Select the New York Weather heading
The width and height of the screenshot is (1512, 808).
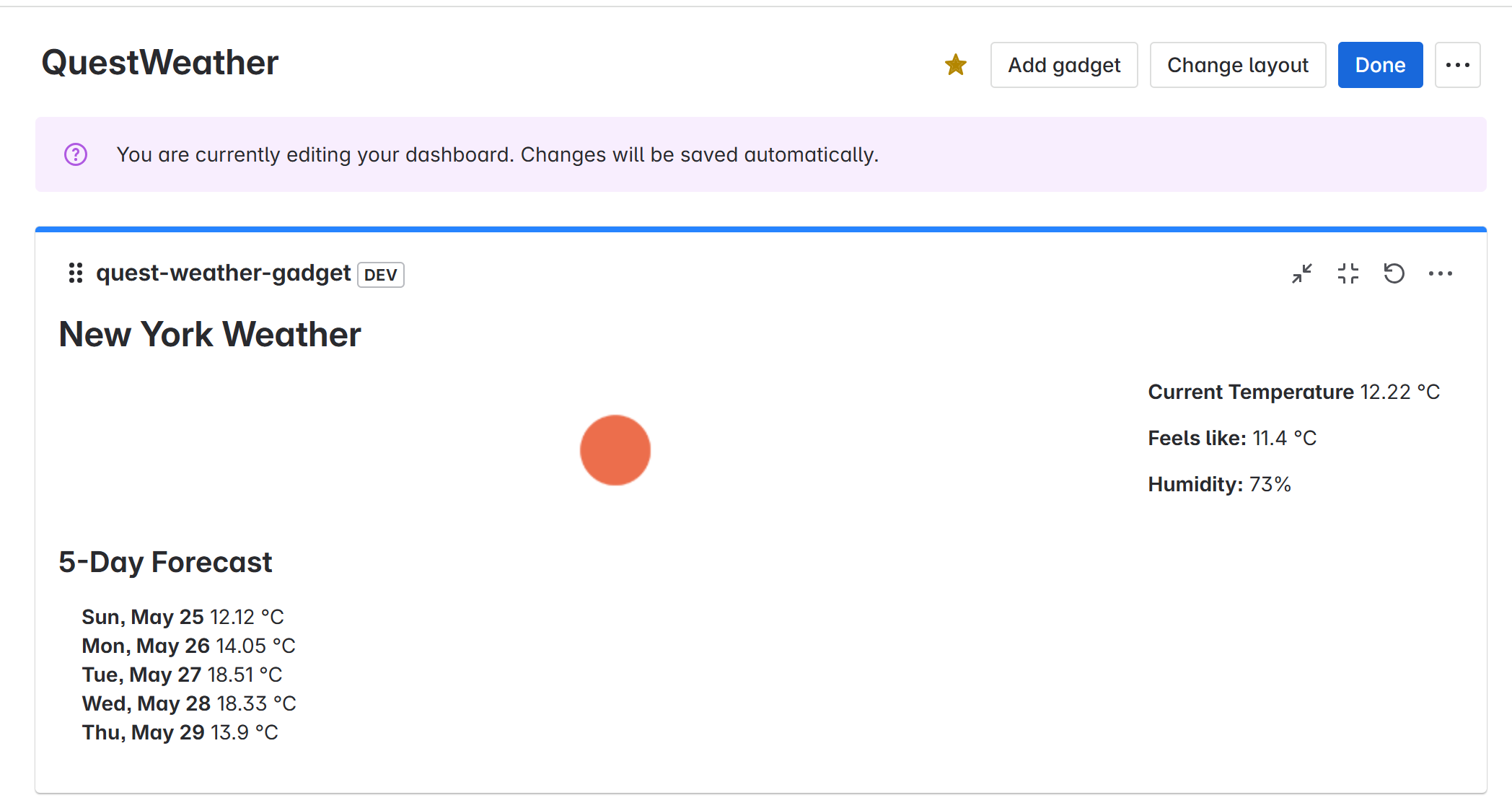point(209,335)
